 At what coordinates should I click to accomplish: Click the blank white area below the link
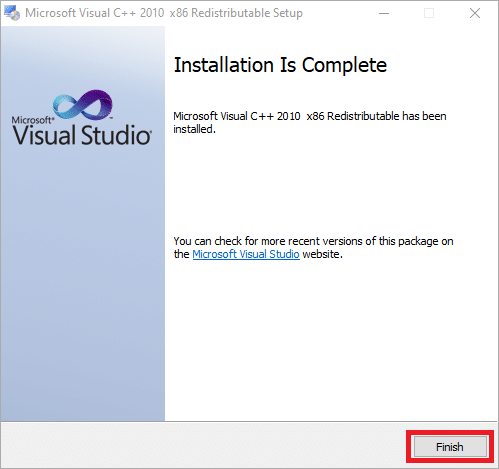click(x=331, y=340)
